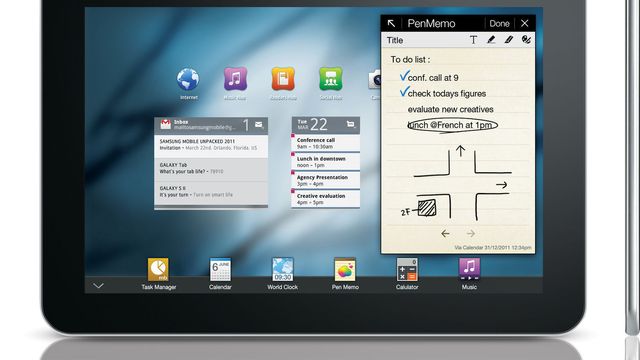Viewport: 640px width, 360px height.
Task: Go to next memo page arrow
Action: pyautogui.click(x=471, y=233)
